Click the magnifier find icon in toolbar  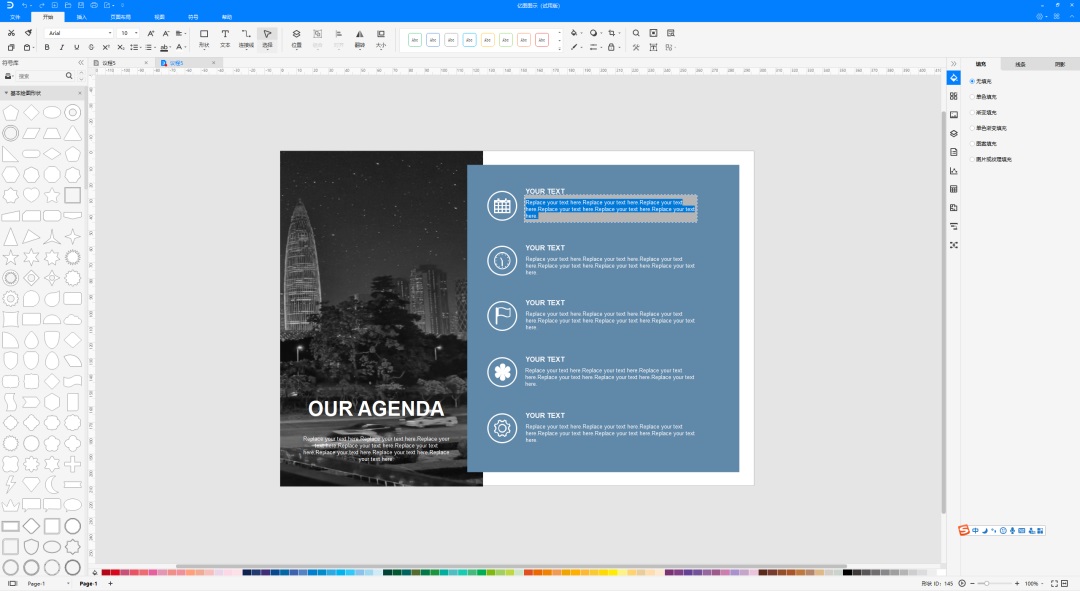[x=636, y=33]
